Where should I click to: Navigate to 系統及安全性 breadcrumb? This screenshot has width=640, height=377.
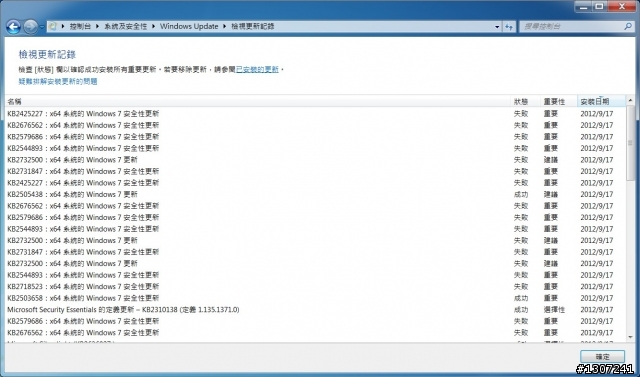click(x=126, y=27)
